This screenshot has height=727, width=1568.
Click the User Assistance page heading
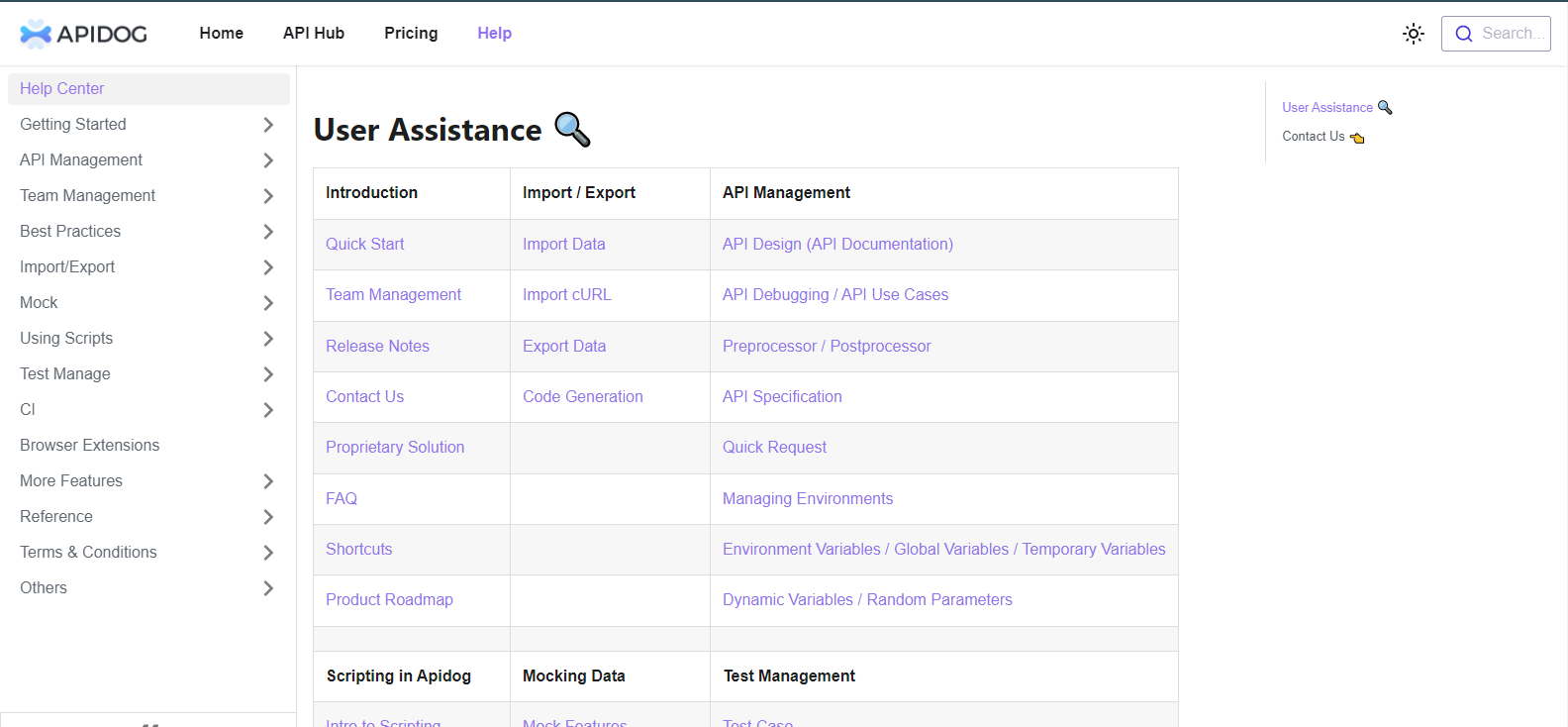[452, 130]
